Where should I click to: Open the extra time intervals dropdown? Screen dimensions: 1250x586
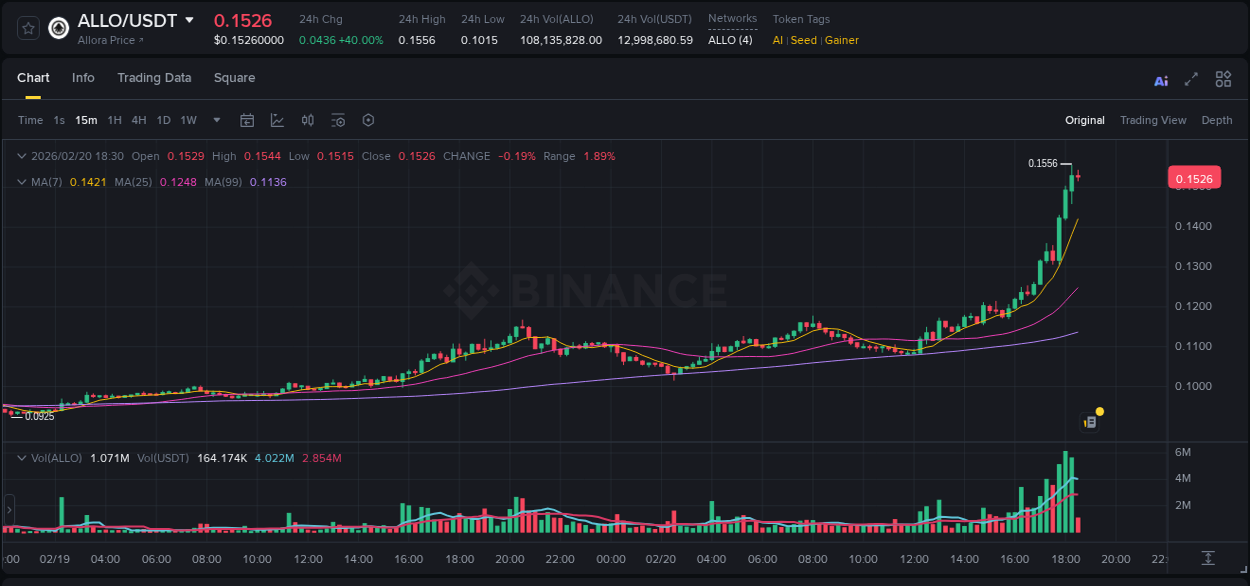click(215, 120)
